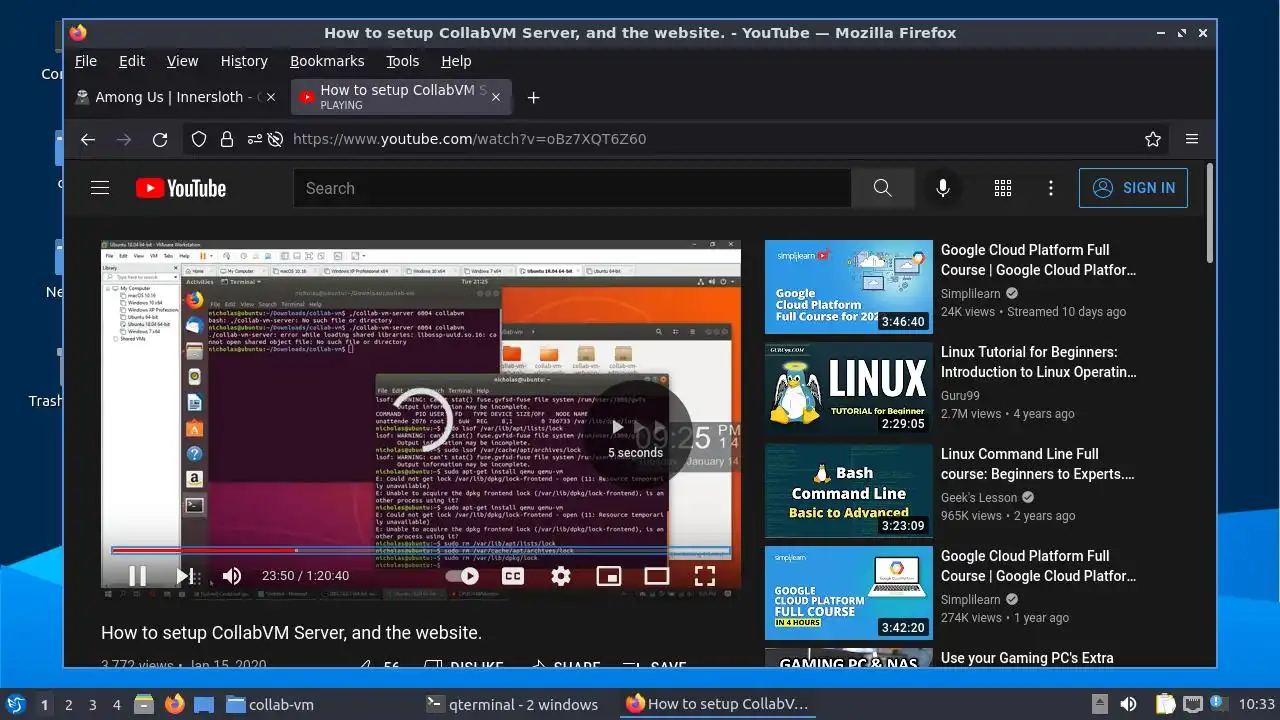Open YouTube three-dot settings menu
This screenshot has height=720, width=1280.
[1051, 188]
